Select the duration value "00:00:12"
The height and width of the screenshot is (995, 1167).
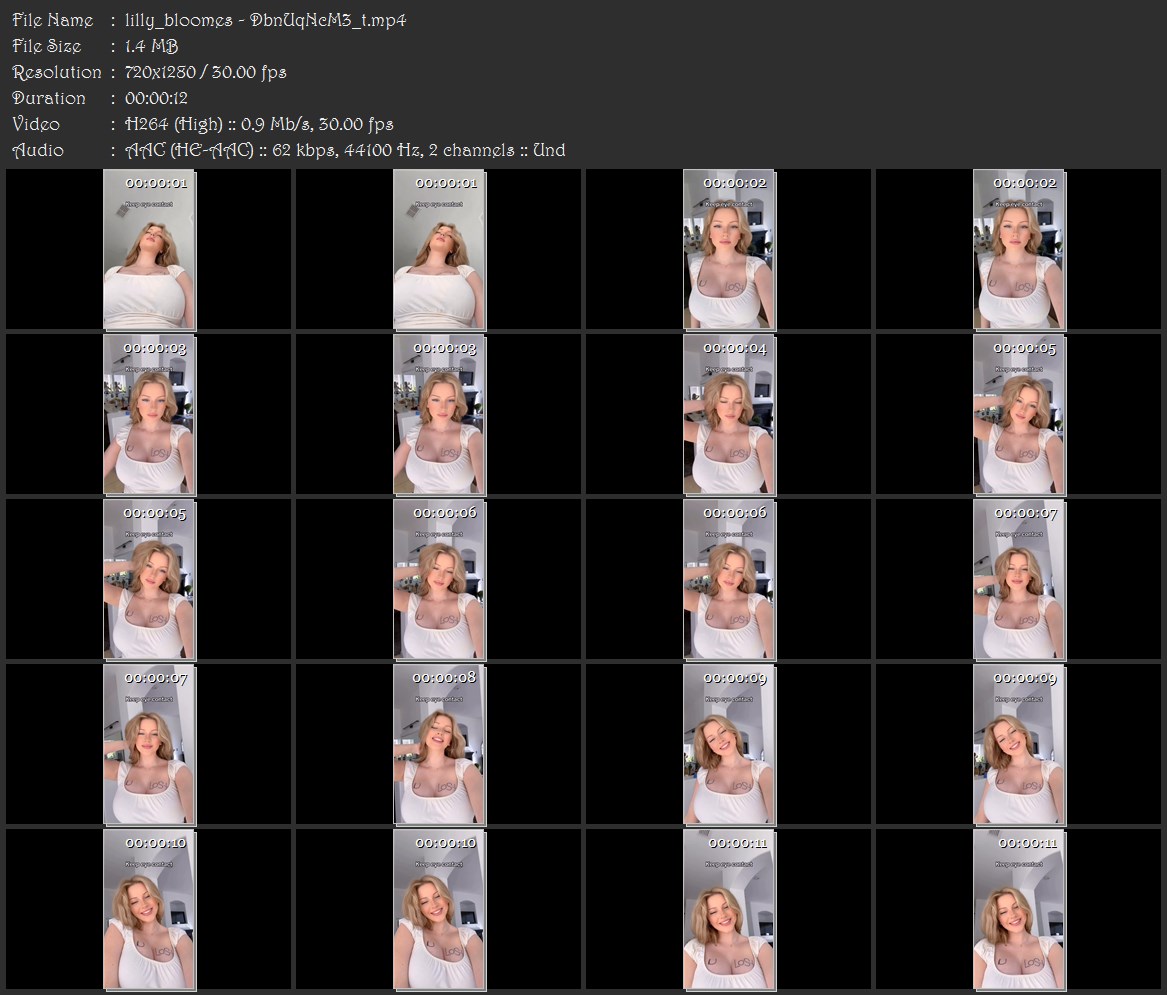156,98
